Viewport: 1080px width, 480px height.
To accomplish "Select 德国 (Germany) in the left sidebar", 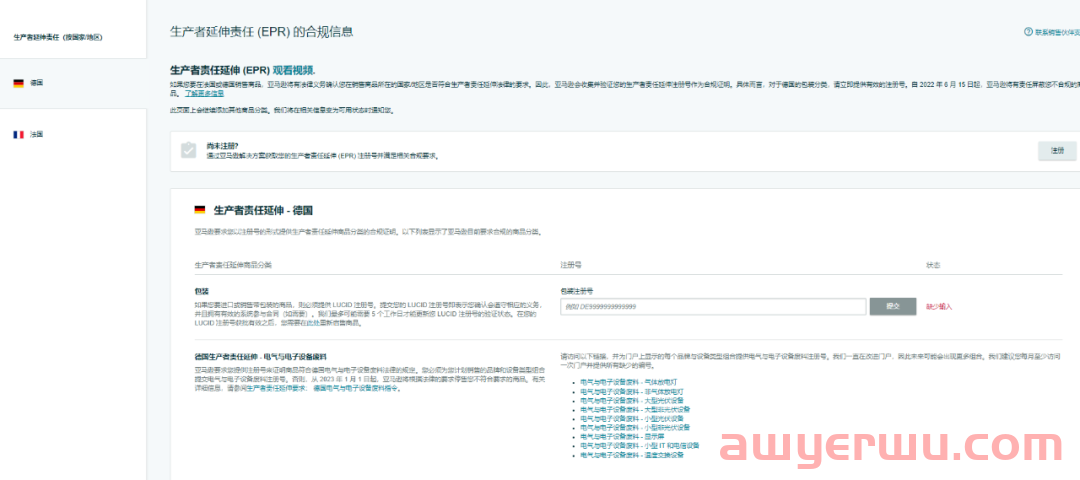I will point(37,83).
